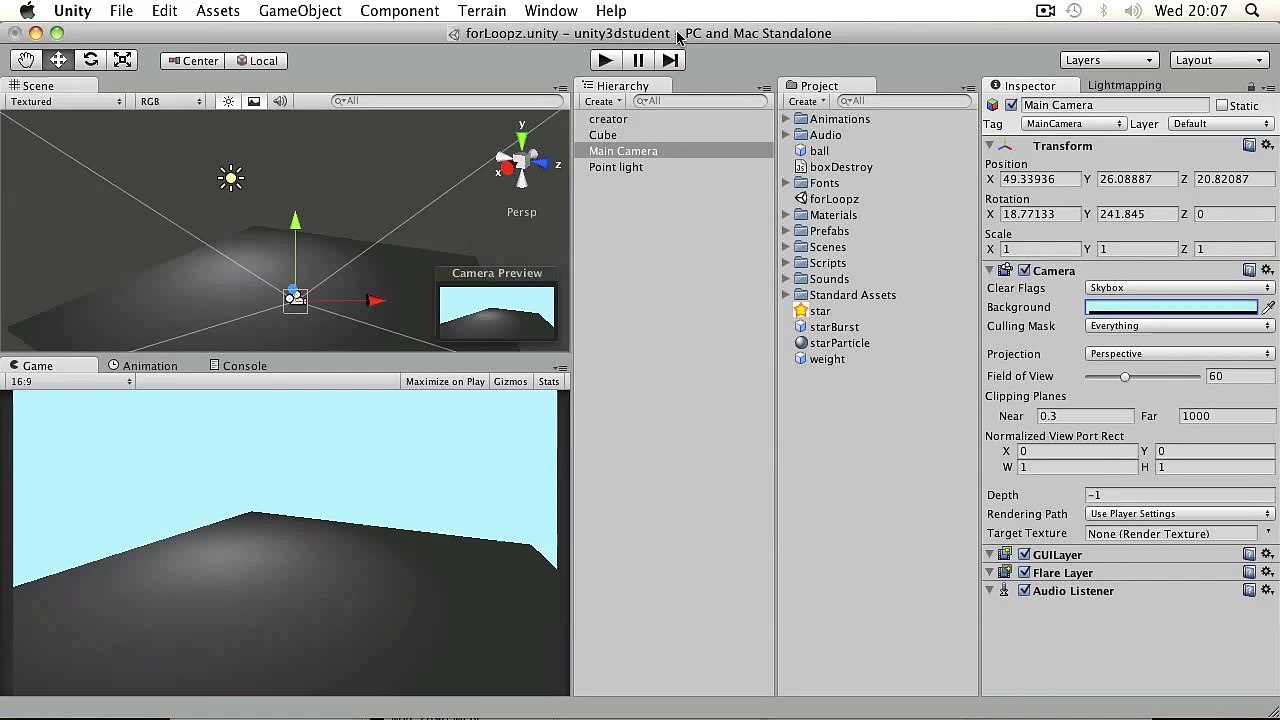Image resolution: width=1280 pixels, height=720 pixels.
Task: Open the Textured draw mode dropdown
Action: pyautogui.click(x=66, y=101)
